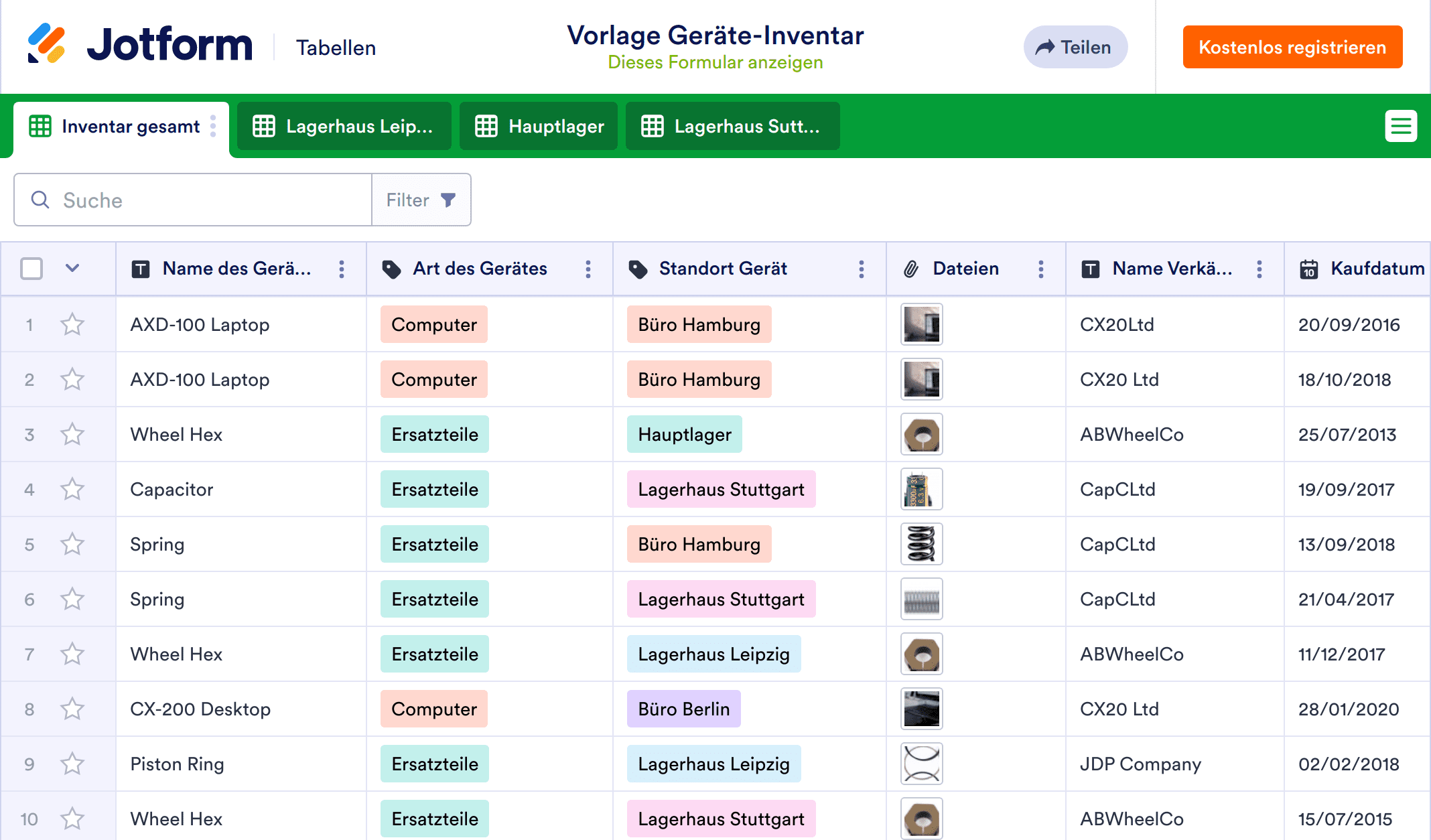Open the Dieses Formular anzeigen link
The image size is (1431, 840).
[x=715, y=62]
